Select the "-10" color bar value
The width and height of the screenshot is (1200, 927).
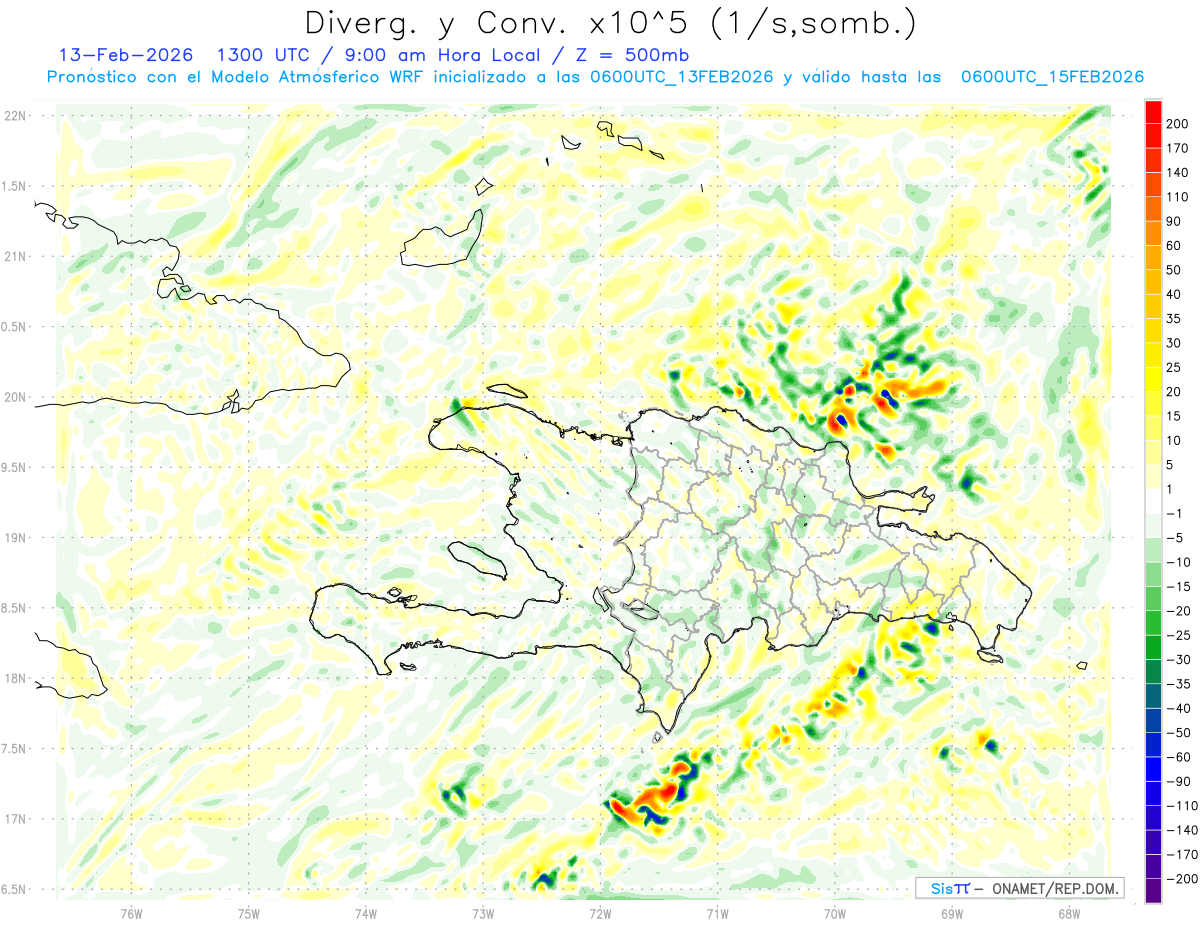pos(1179,563)
